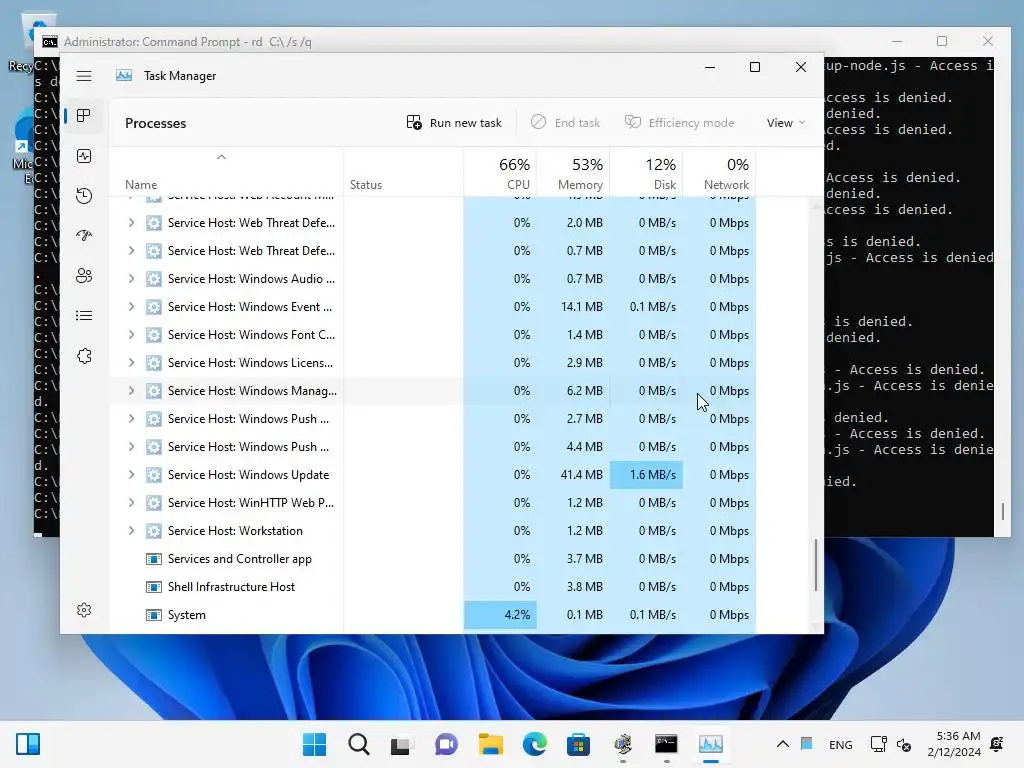This screenshot has height=768, width=1024.
Task: Click Run new task button
Action: [x=454, y=123]
